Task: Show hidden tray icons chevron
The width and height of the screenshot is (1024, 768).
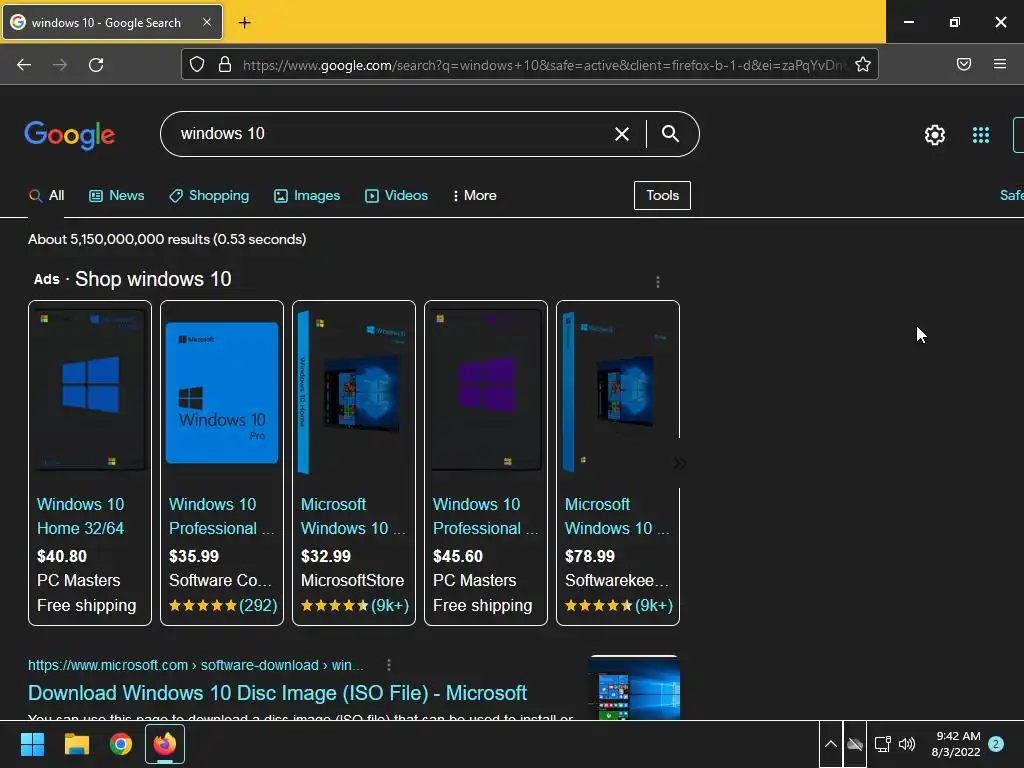Action: 831,744
